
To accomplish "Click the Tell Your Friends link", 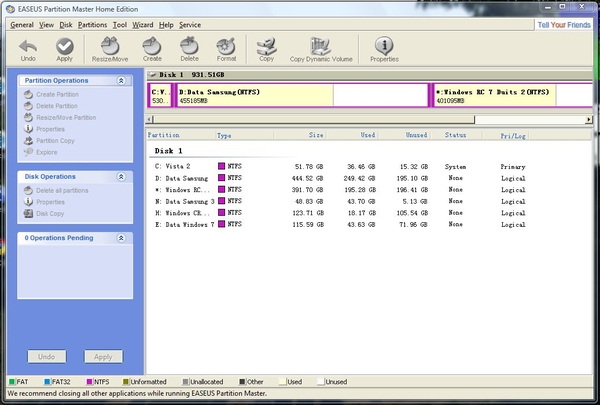I will pos(565,24).
